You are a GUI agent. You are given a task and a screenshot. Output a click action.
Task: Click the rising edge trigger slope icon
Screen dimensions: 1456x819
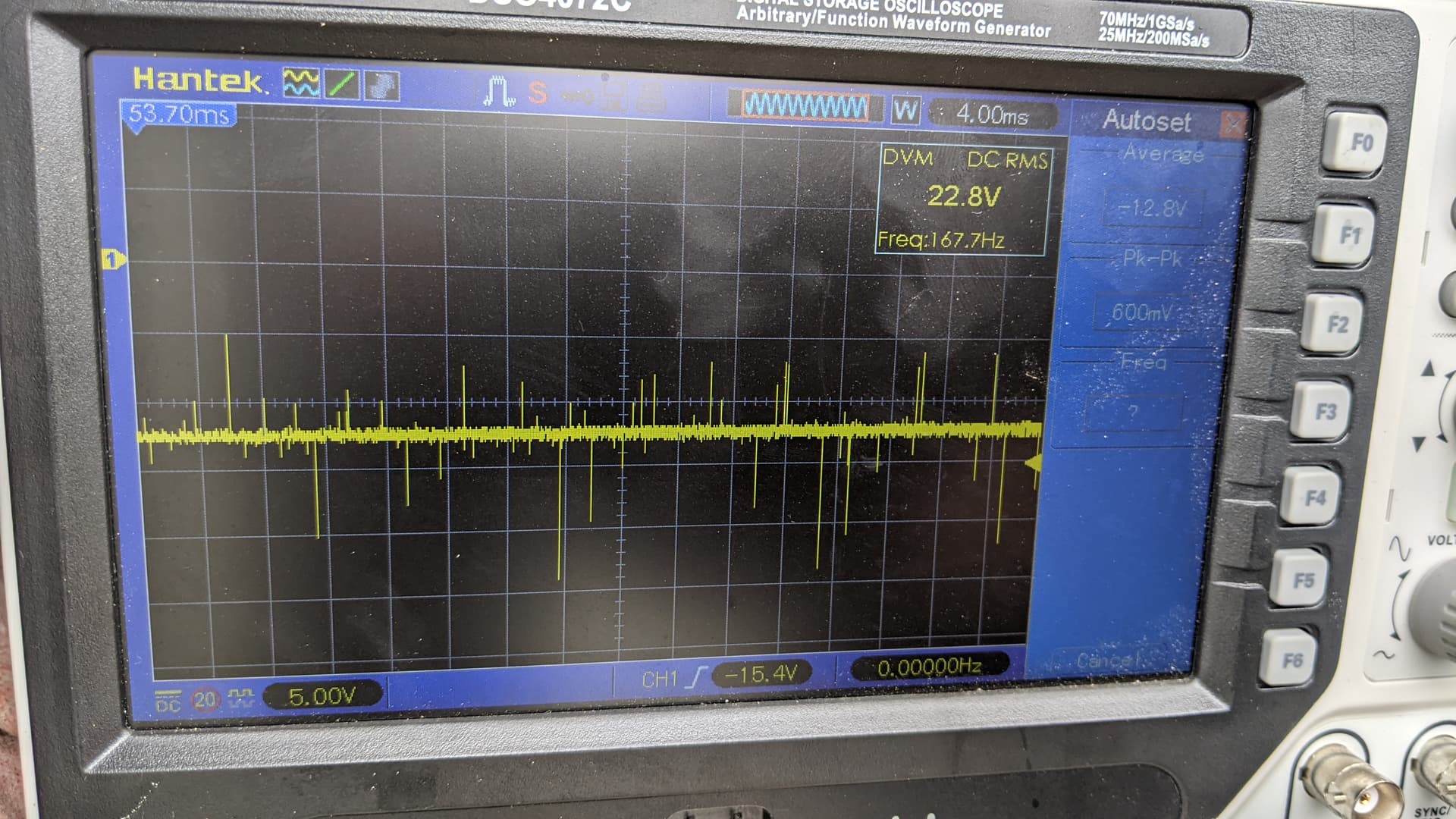(696, 676)
